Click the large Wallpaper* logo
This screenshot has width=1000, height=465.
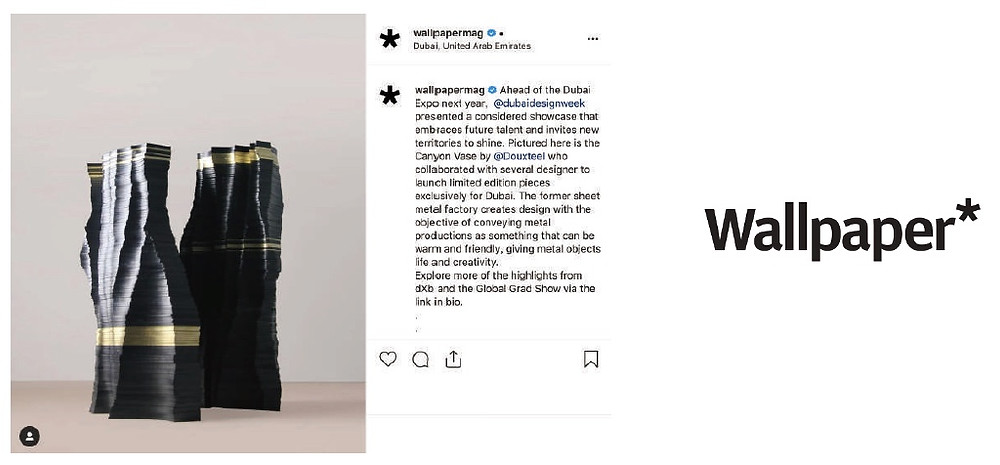[842, 229]
